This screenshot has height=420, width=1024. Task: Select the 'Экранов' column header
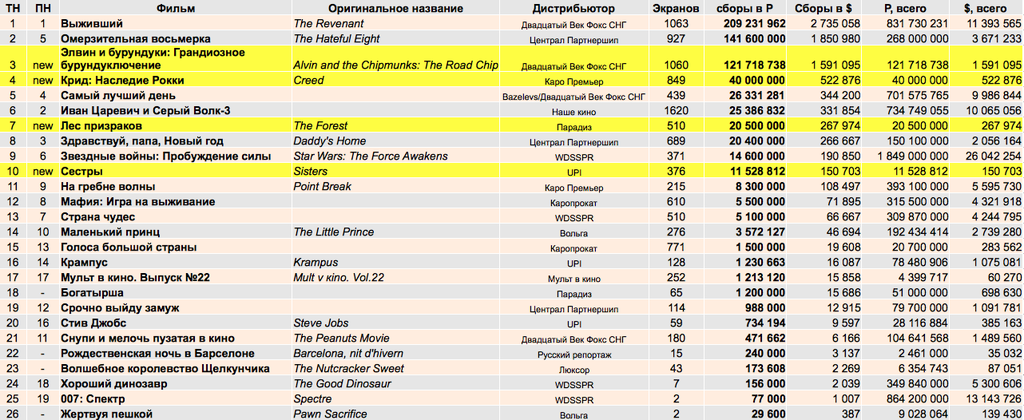[x=676, y=8]
